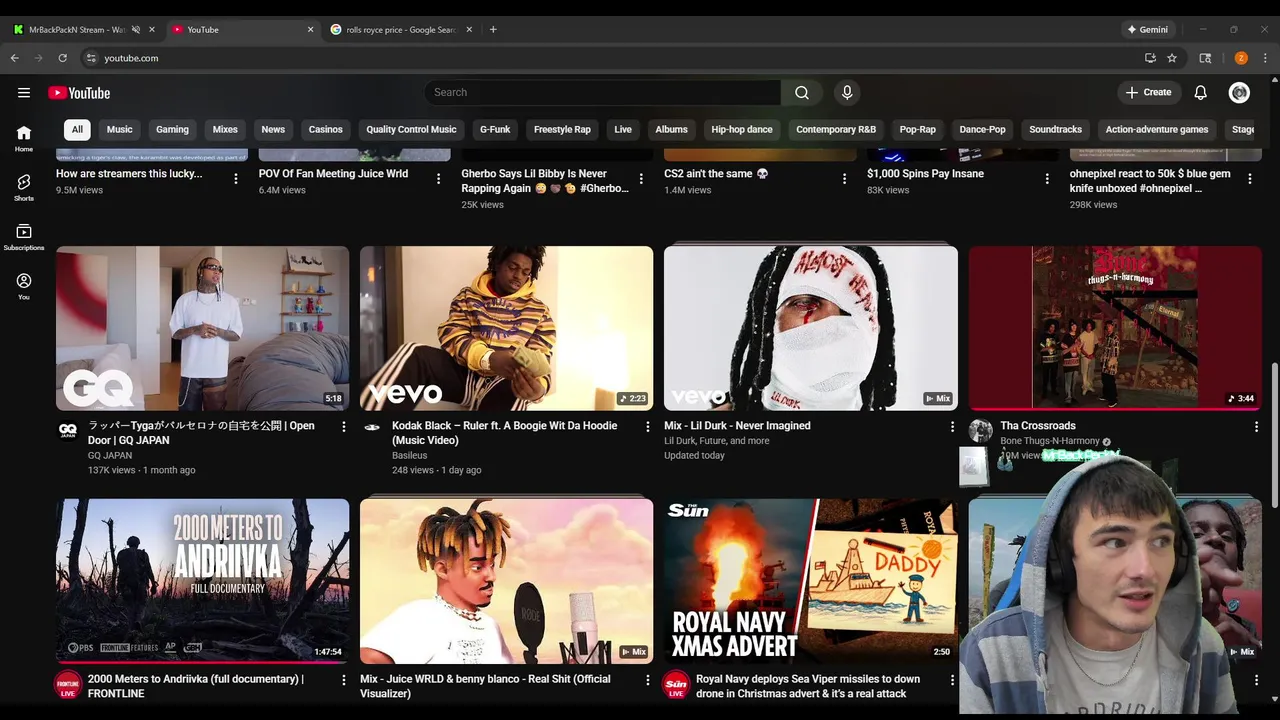1280x720 pixels.
Task: Open the account avatar menu
Action: coord(1240,93)
